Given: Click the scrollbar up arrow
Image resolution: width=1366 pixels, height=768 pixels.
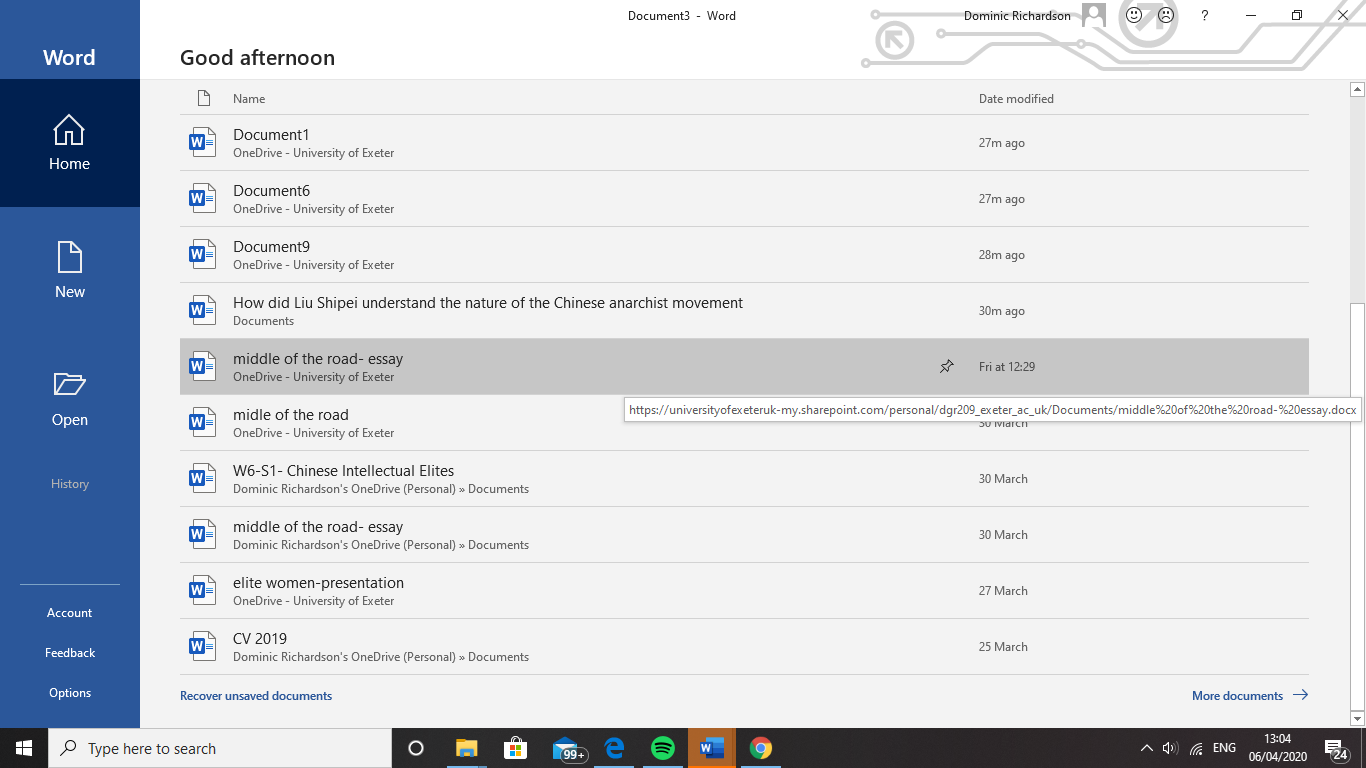Looking at the screenshot, I should pos(1357,90).
